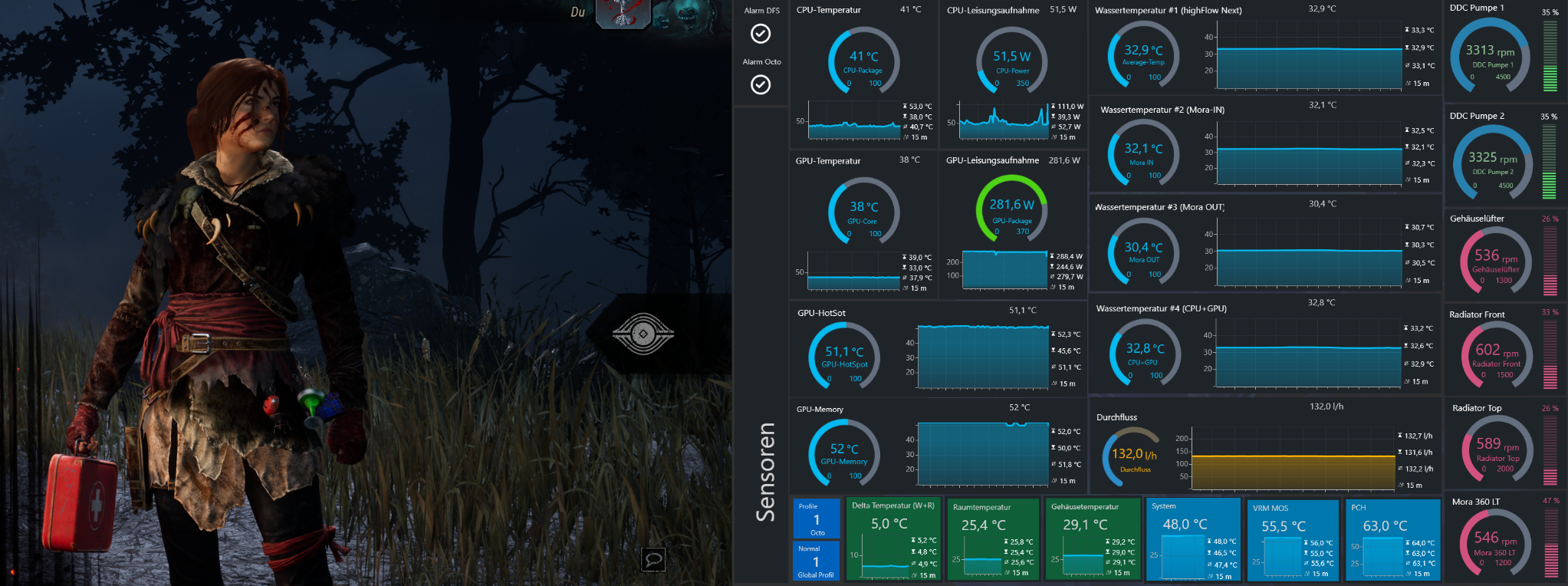Click the 'Du' player label
Viewport: 1568px width, 586px height.
tap(577, 12)
